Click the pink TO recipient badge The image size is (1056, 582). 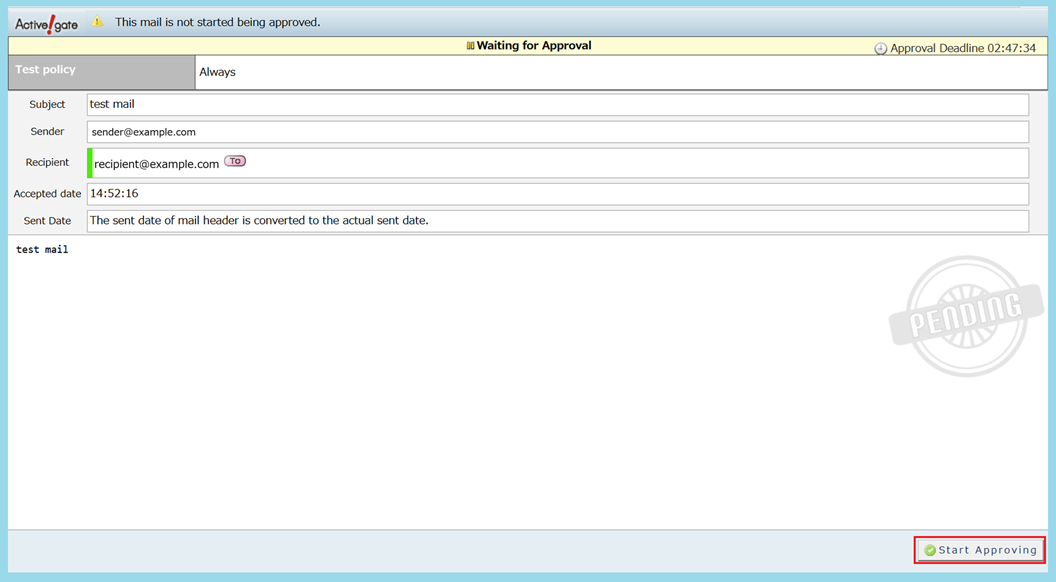tap(235, 161)
